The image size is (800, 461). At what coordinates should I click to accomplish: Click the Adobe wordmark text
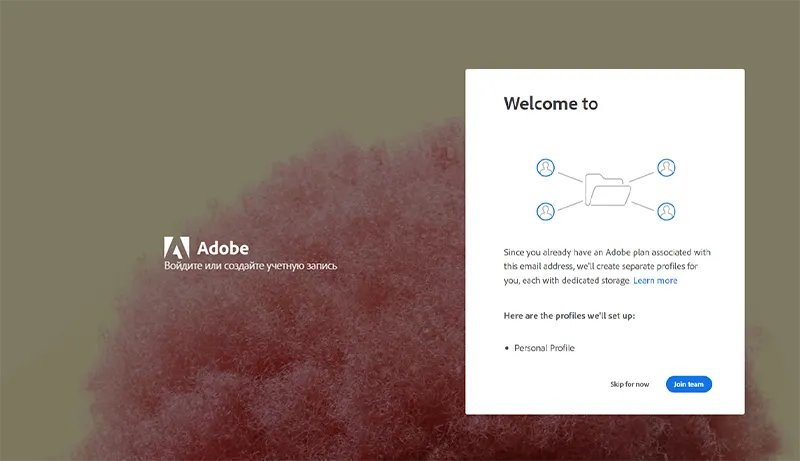pos(222,248)
